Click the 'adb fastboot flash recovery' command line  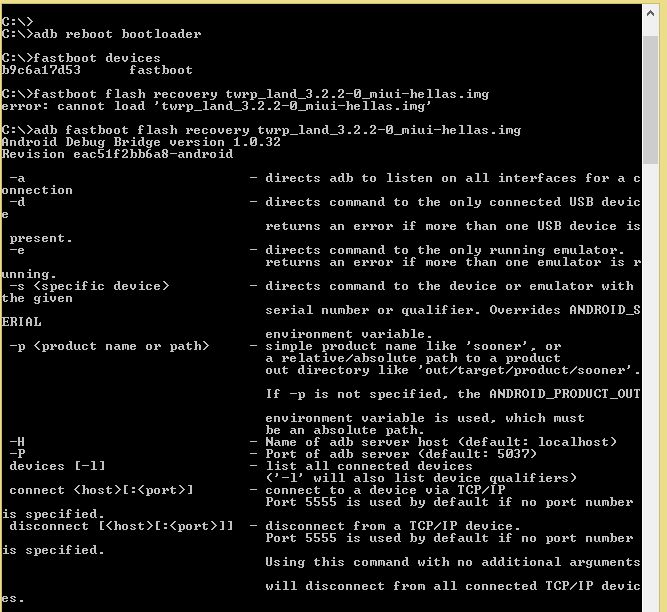point(261,130)
